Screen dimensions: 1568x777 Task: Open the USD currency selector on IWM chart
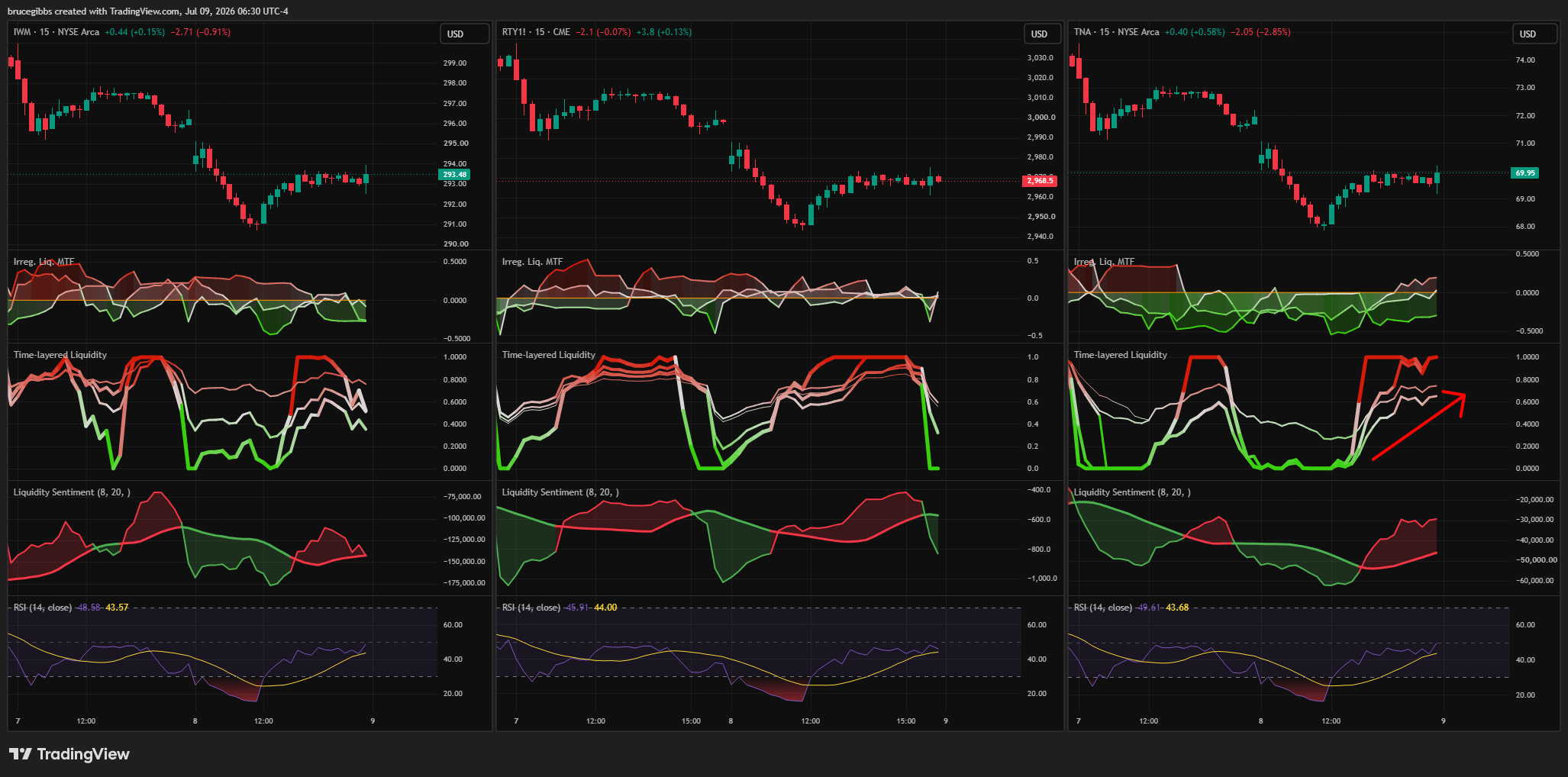[x=464, y=34]
